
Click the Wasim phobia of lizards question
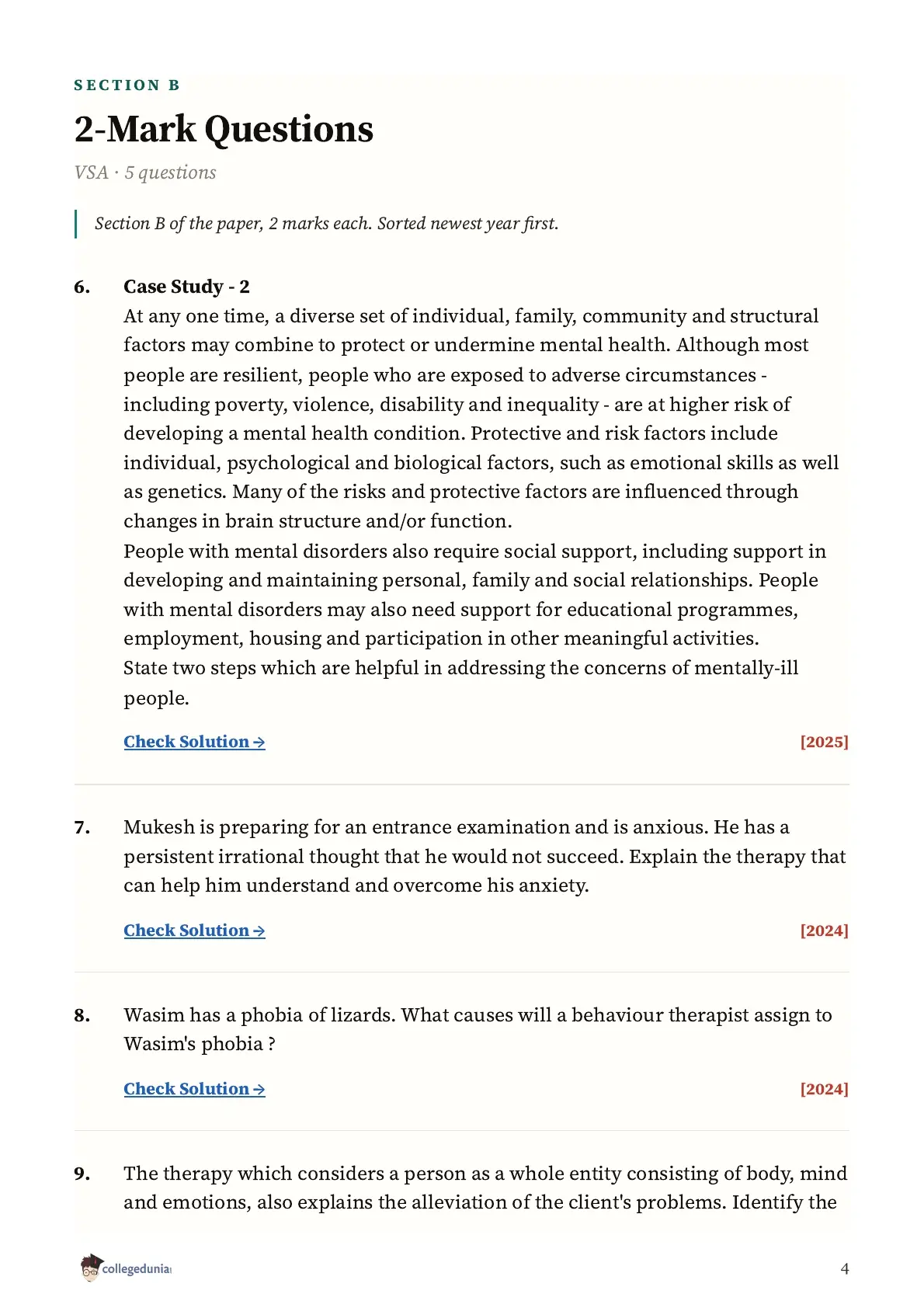point(478,1029)
